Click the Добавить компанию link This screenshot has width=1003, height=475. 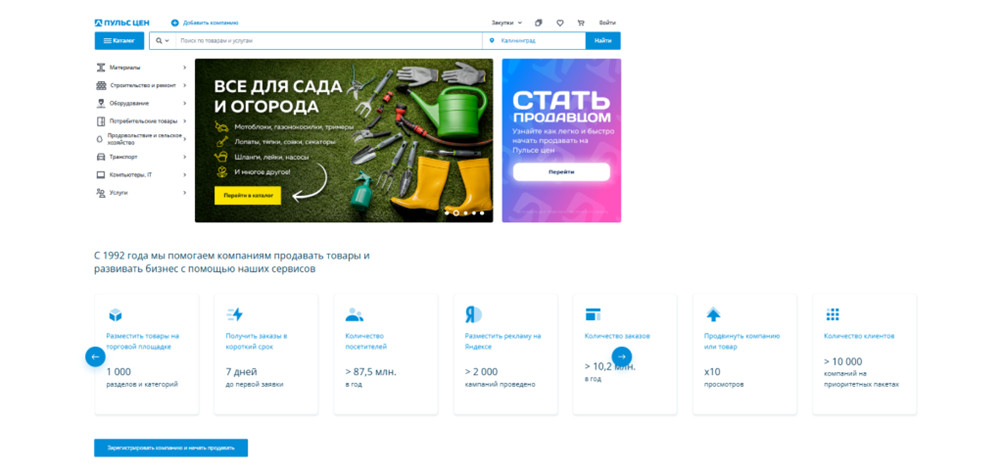[x=210, y=23]
